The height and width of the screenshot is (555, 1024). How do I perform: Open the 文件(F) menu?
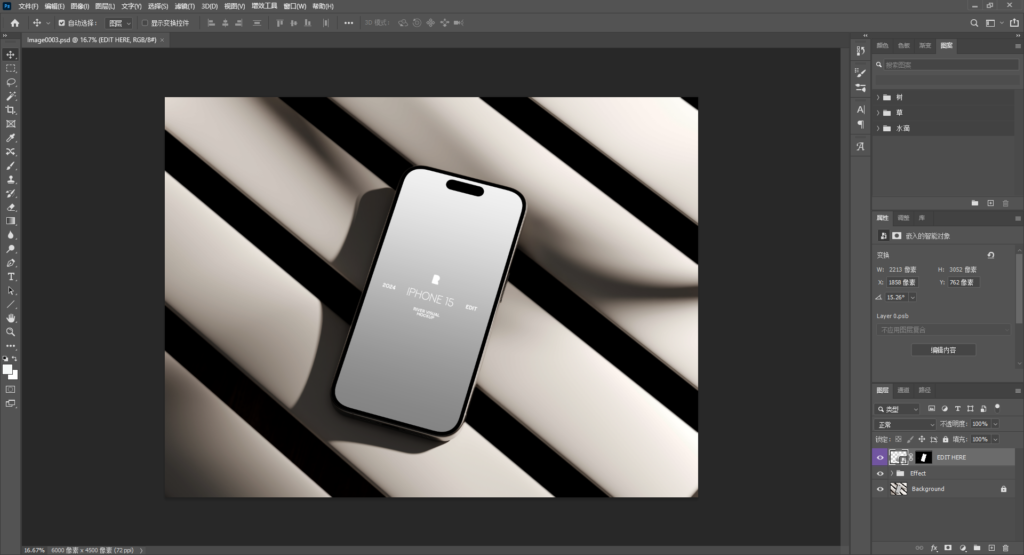(x=28, y=6)
